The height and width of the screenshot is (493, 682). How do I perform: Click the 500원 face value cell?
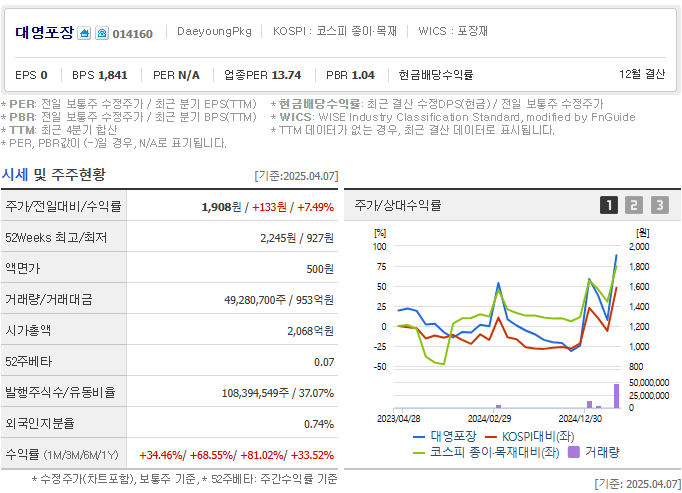pos(320,269)
